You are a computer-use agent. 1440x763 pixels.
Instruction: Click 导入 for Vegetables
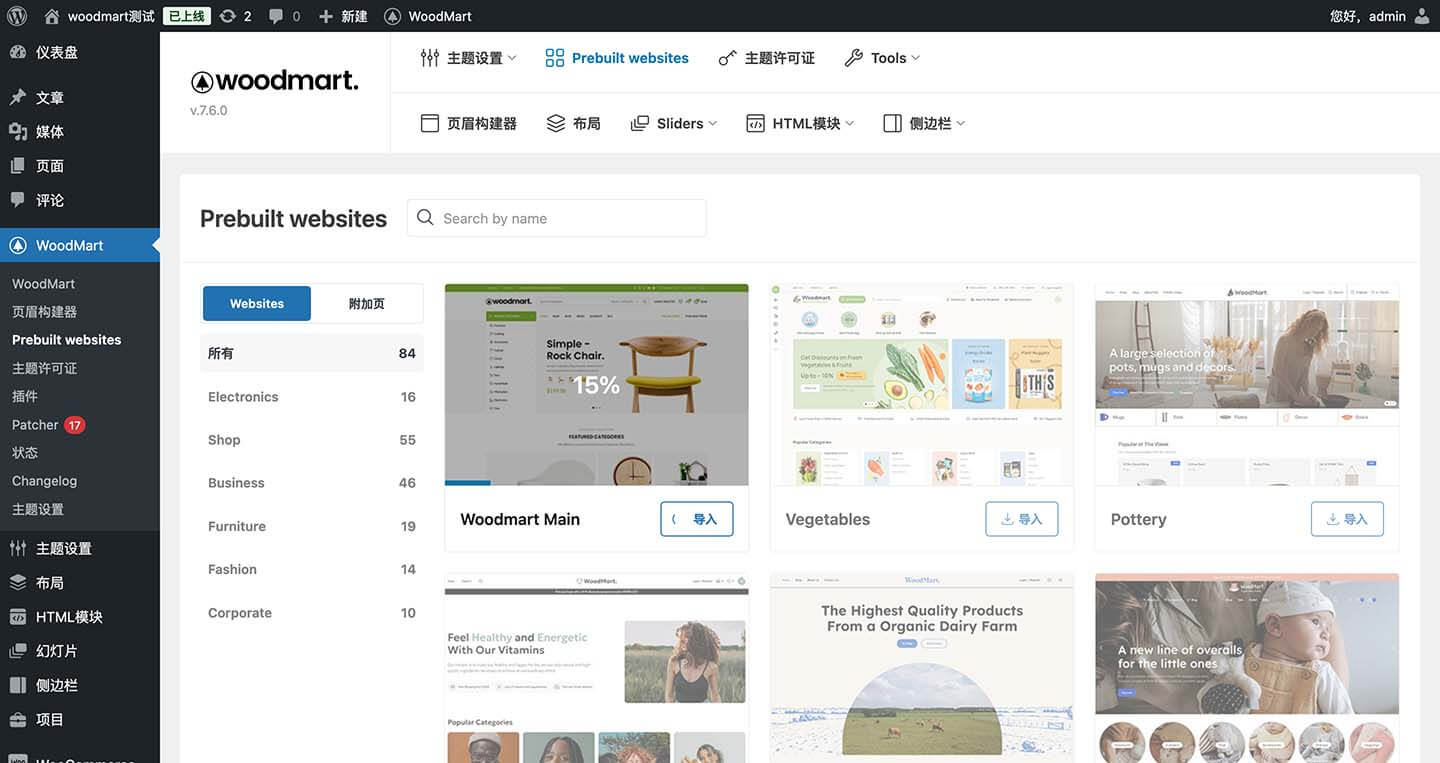point(1022,519)
